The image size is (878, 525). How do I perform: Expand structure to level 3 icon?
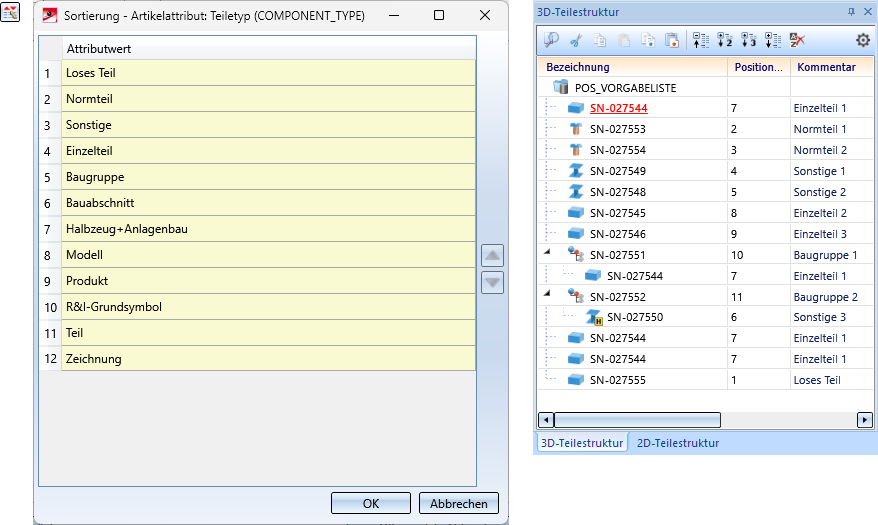coord(749,40)
